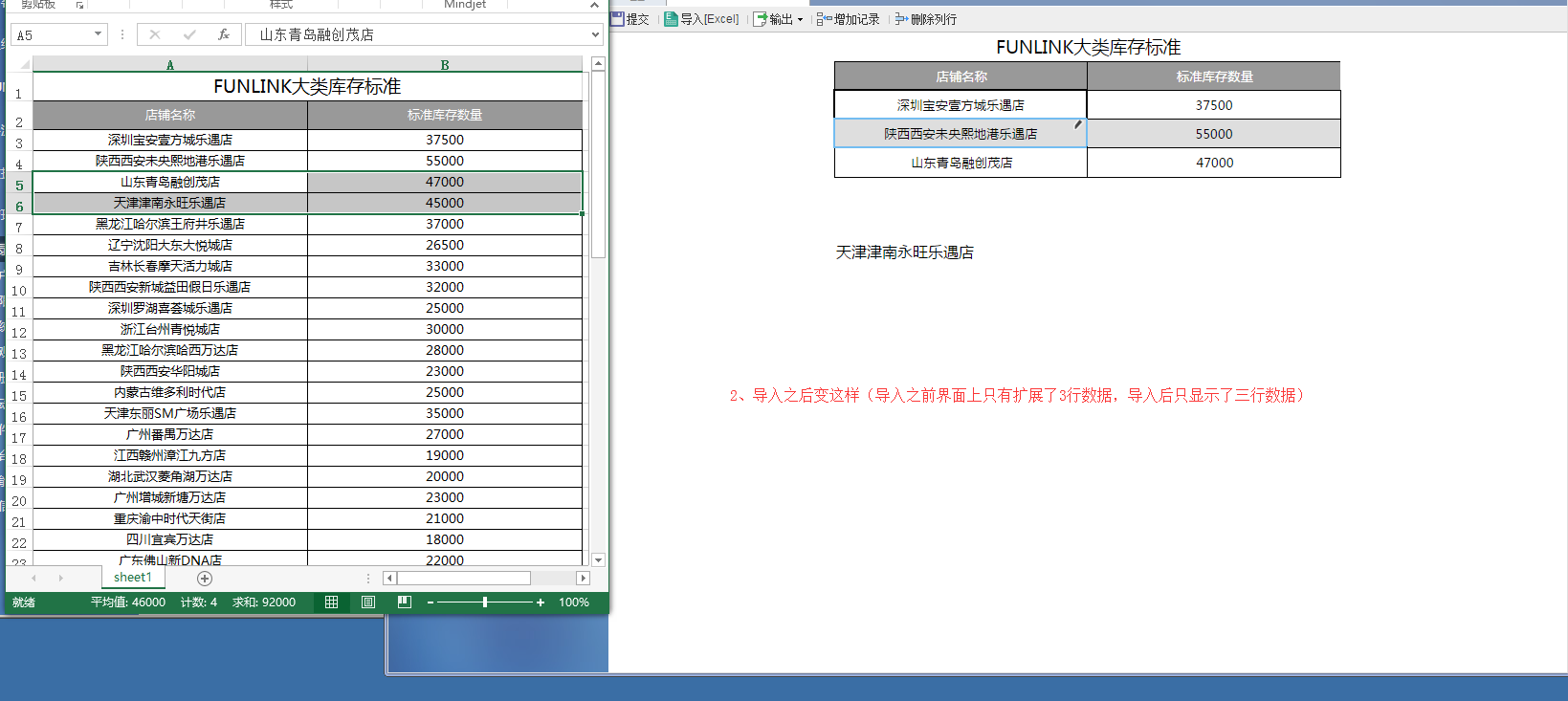
Task: Click the 求和: 92000 status bar entry
Action: pyautogui.click(x=264, y=602)
